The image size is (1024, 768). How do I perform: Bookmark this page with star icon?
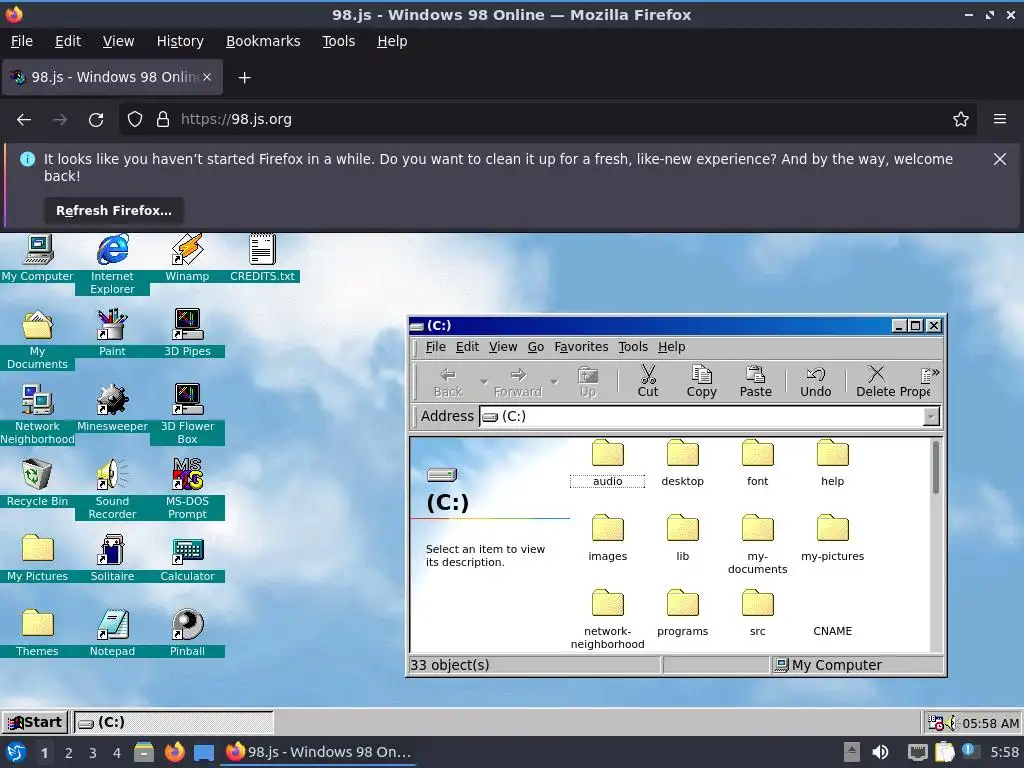tap(960, 120)
